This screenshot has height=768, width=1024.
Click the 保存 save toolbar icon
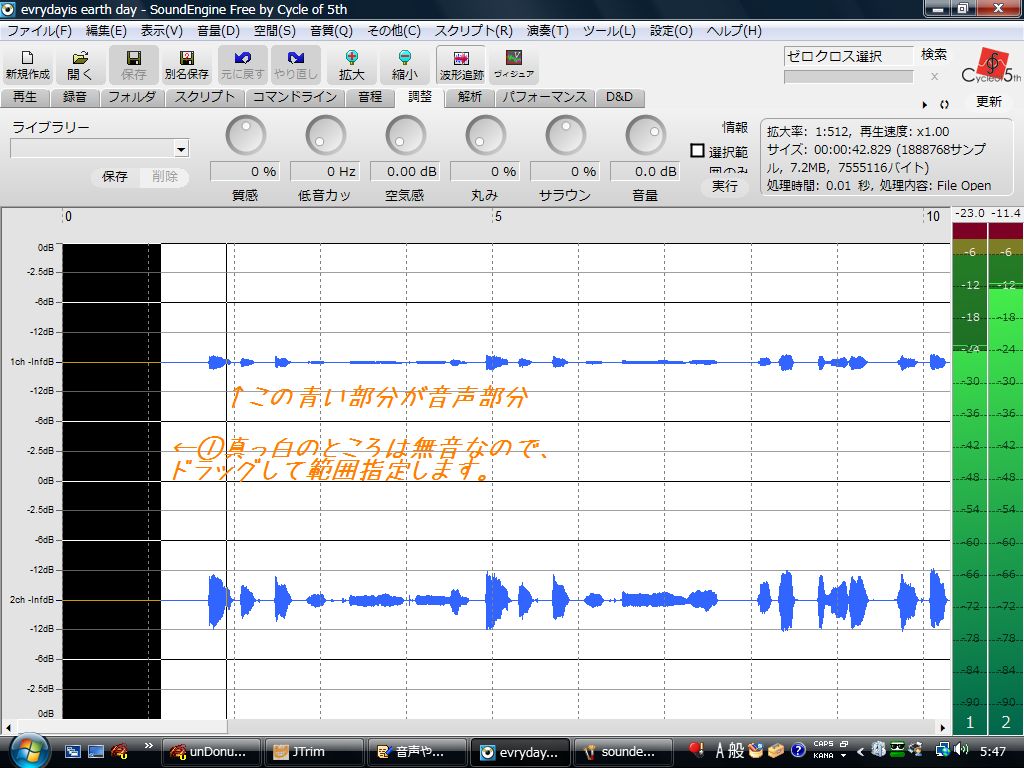coord(134,64)
